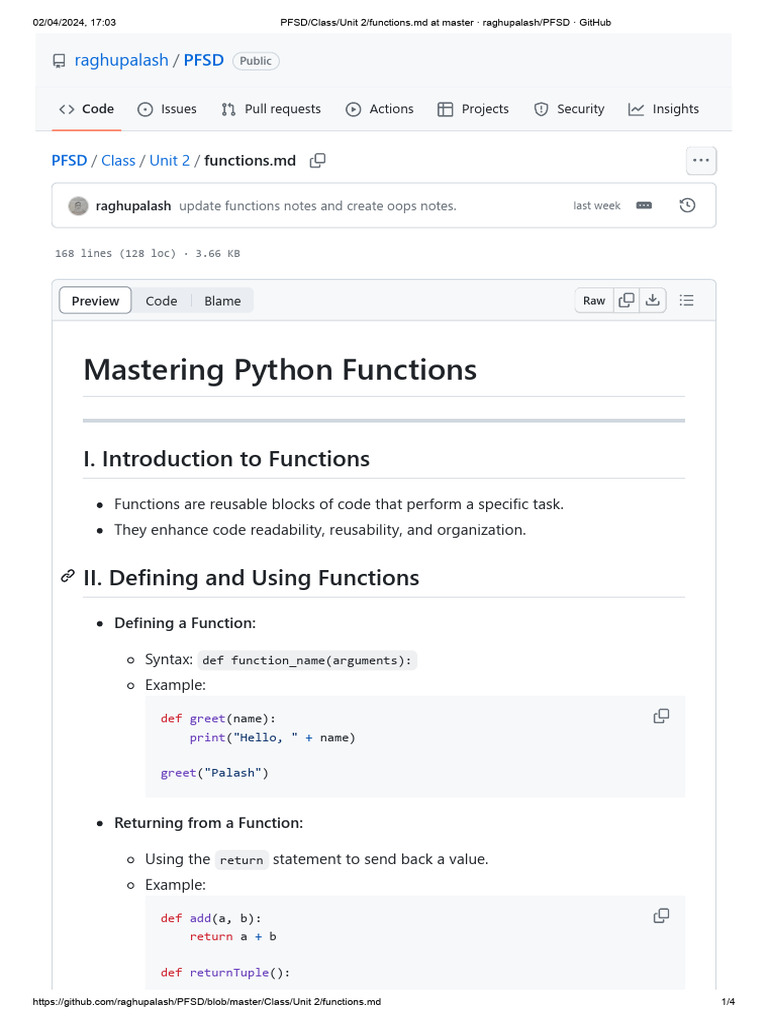Click the commit author avatar
The height and width of the screenshot is (1024, 768).
point(78,206)
